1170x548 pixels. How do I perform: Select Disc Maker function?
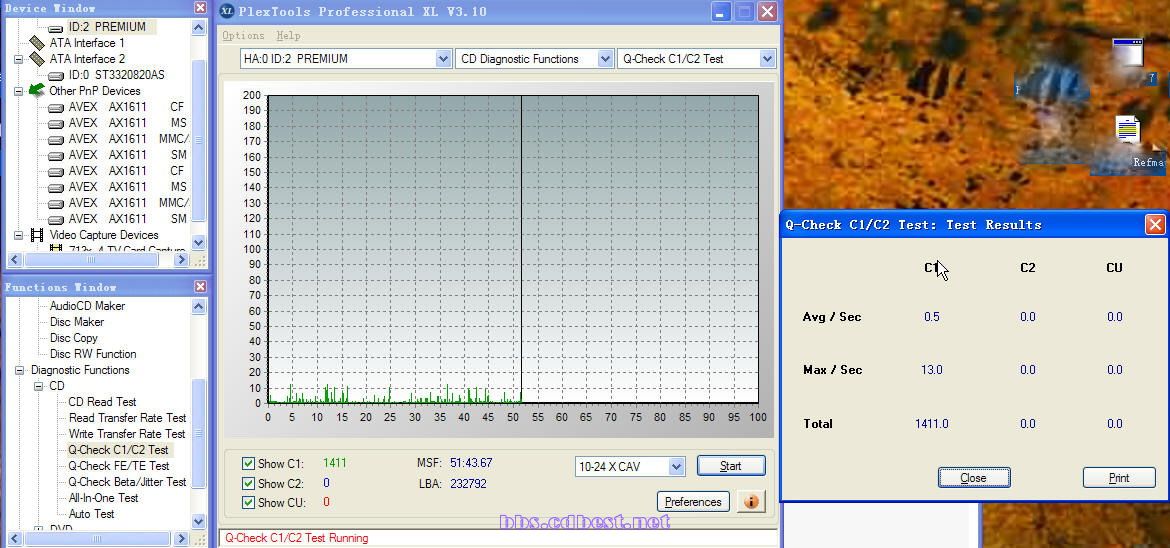77,322
